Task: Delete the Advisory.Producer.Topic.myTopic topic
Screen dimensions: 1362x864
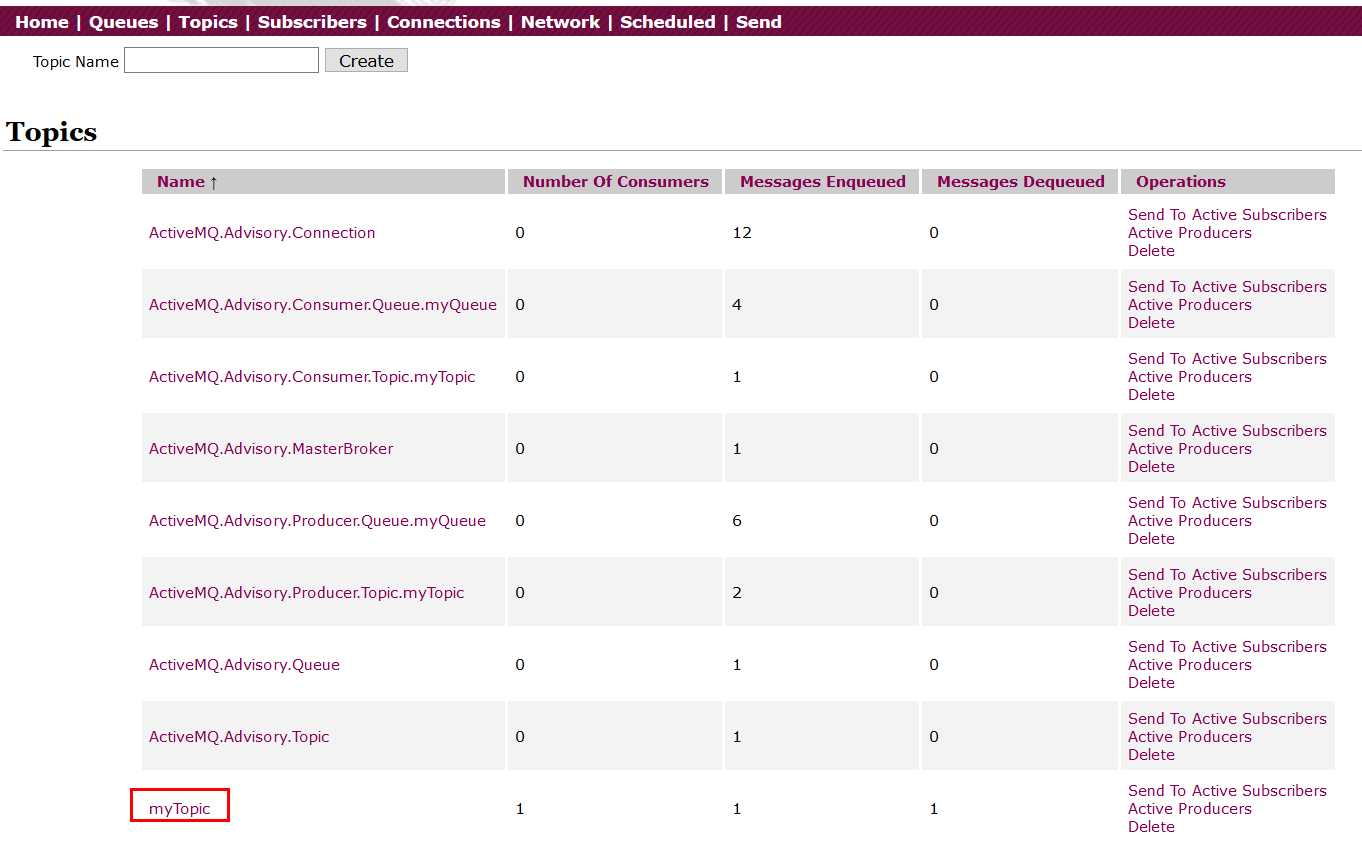Action: [x=1151, y=611]
